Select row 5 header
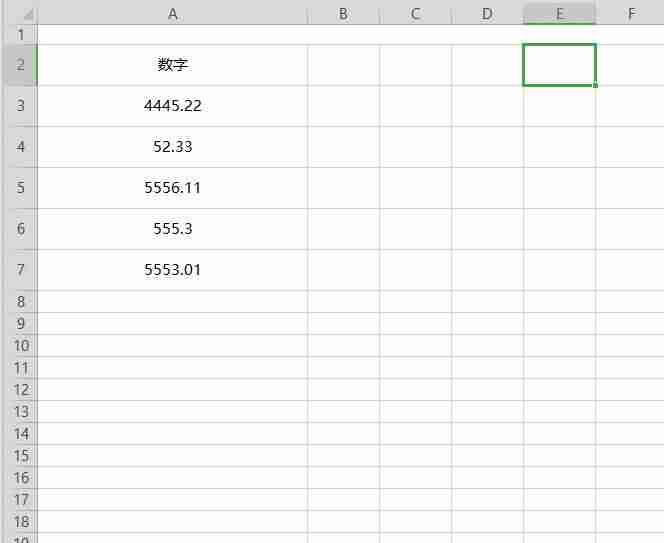Image resolution: width=664 pixels, height=543 pixels. [x=20, y=188]
